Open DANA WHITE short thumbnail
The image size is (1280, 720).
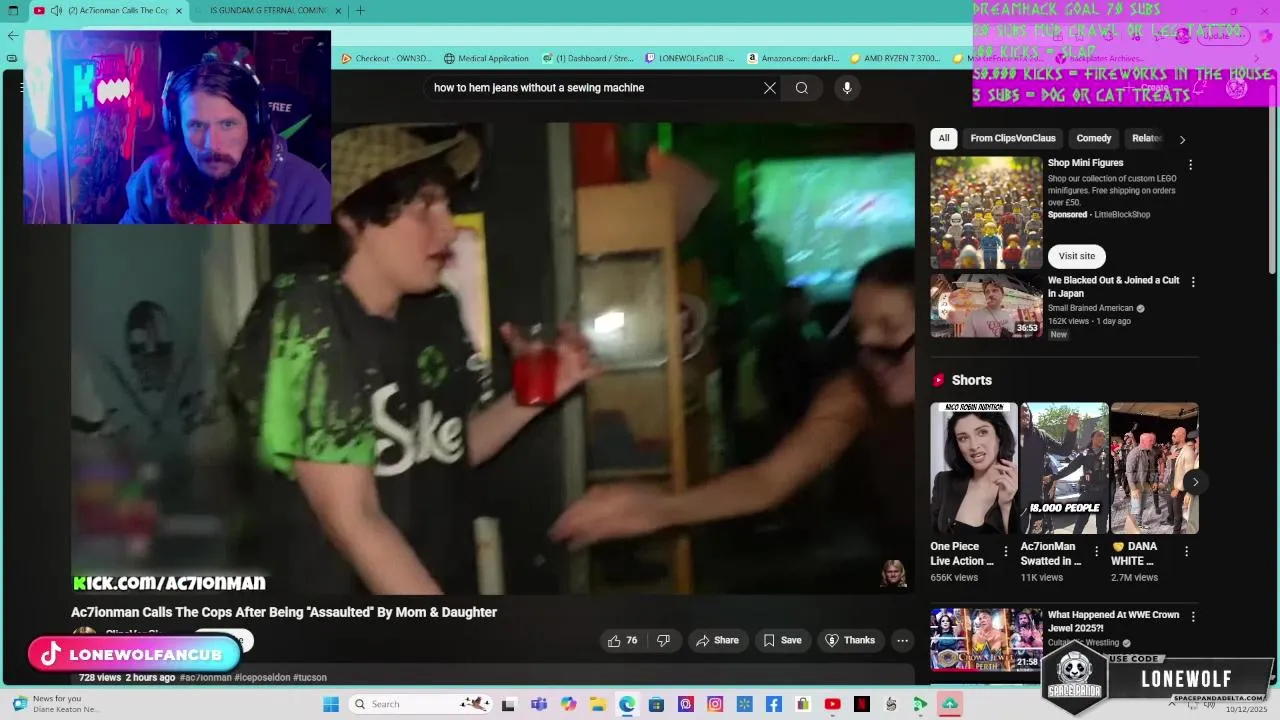tap(1154, 468)
